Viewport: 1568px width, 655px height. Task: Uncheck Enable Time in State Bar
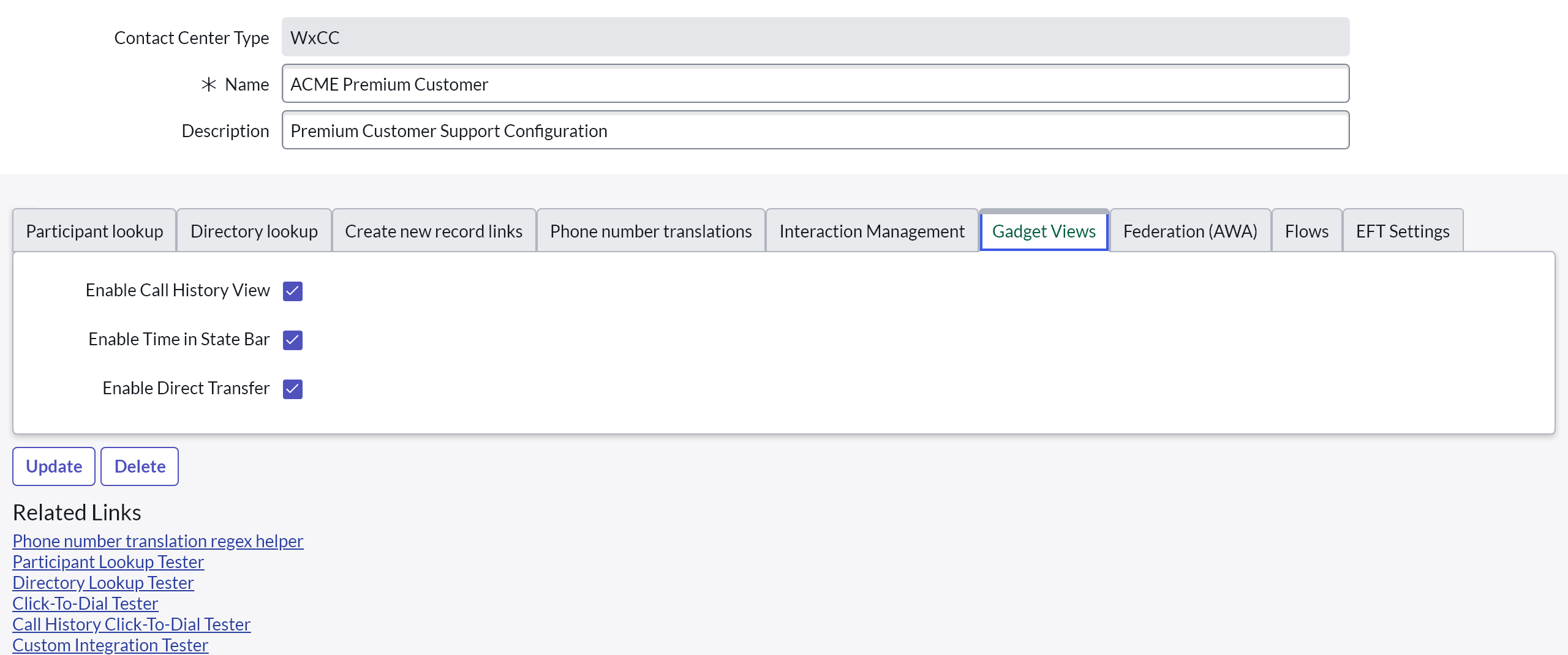coord(293,340)
